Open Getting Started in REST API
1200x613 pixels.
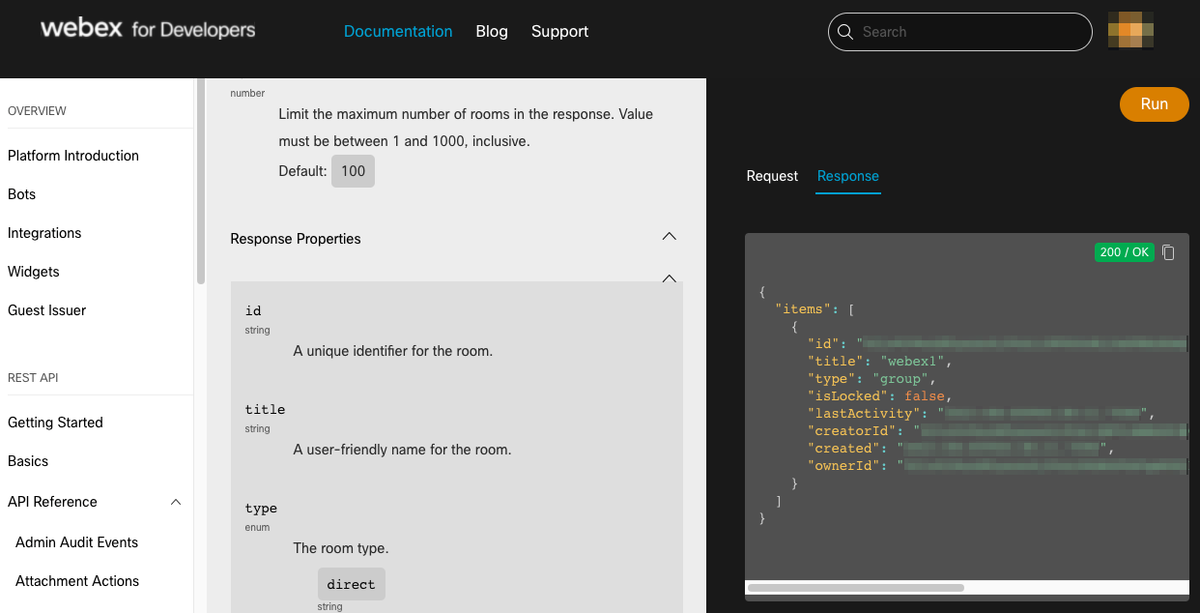click(55, 423)
